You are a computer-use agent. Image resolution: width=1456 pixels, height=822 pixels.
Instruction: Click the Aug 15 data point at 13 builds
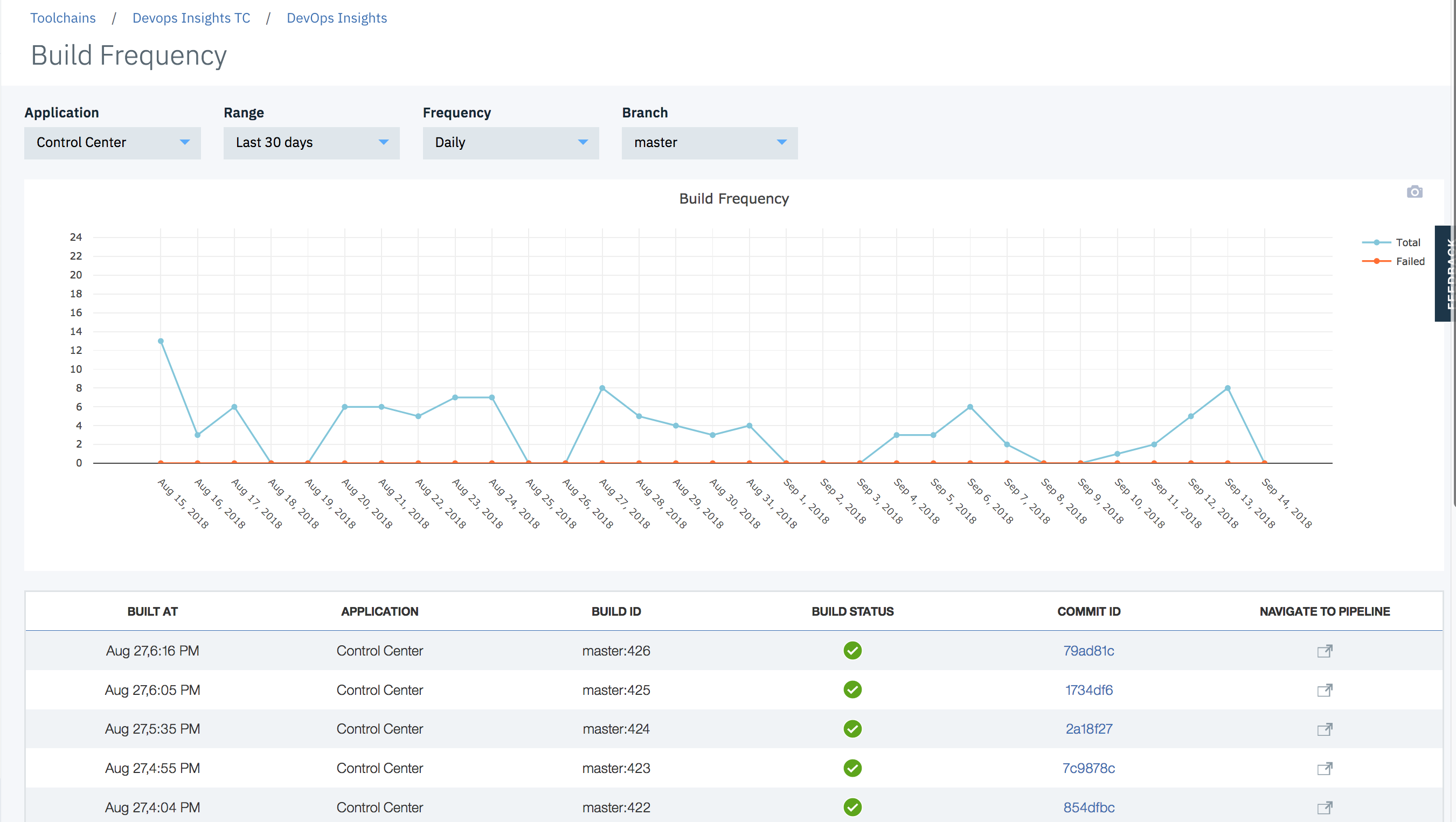click(x=161, y=341)
